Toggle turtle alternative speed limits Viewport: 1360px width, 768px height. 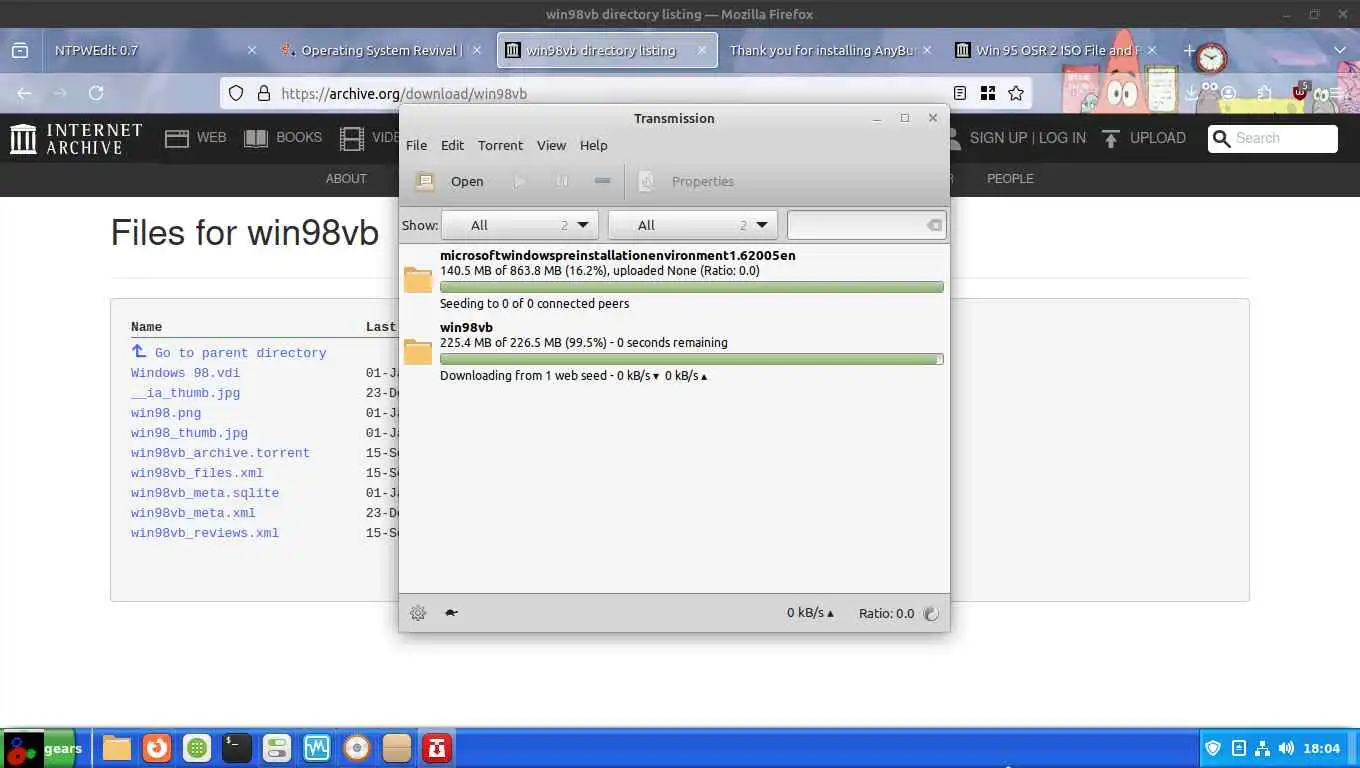tap(451, 613)
